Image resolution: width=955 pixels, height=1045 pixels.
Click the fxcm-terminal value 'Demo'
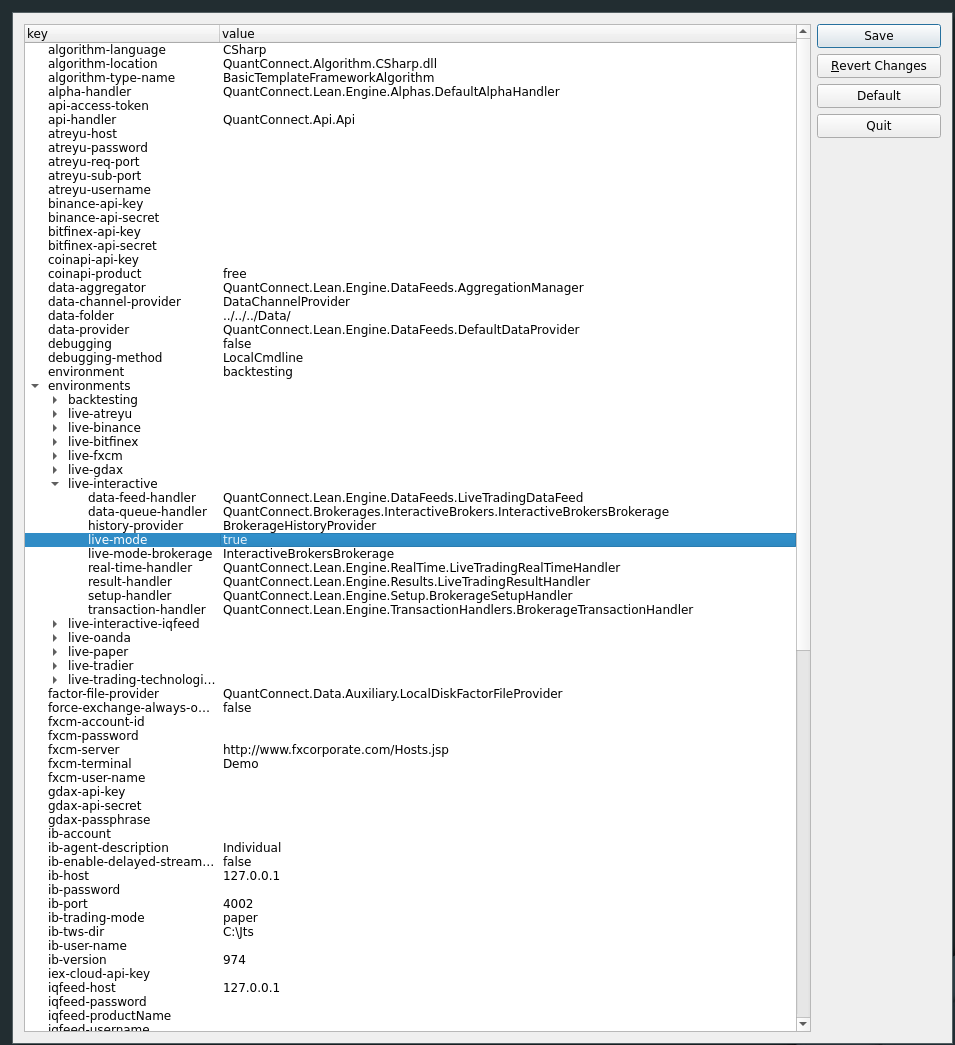click(x=241, y=764)
